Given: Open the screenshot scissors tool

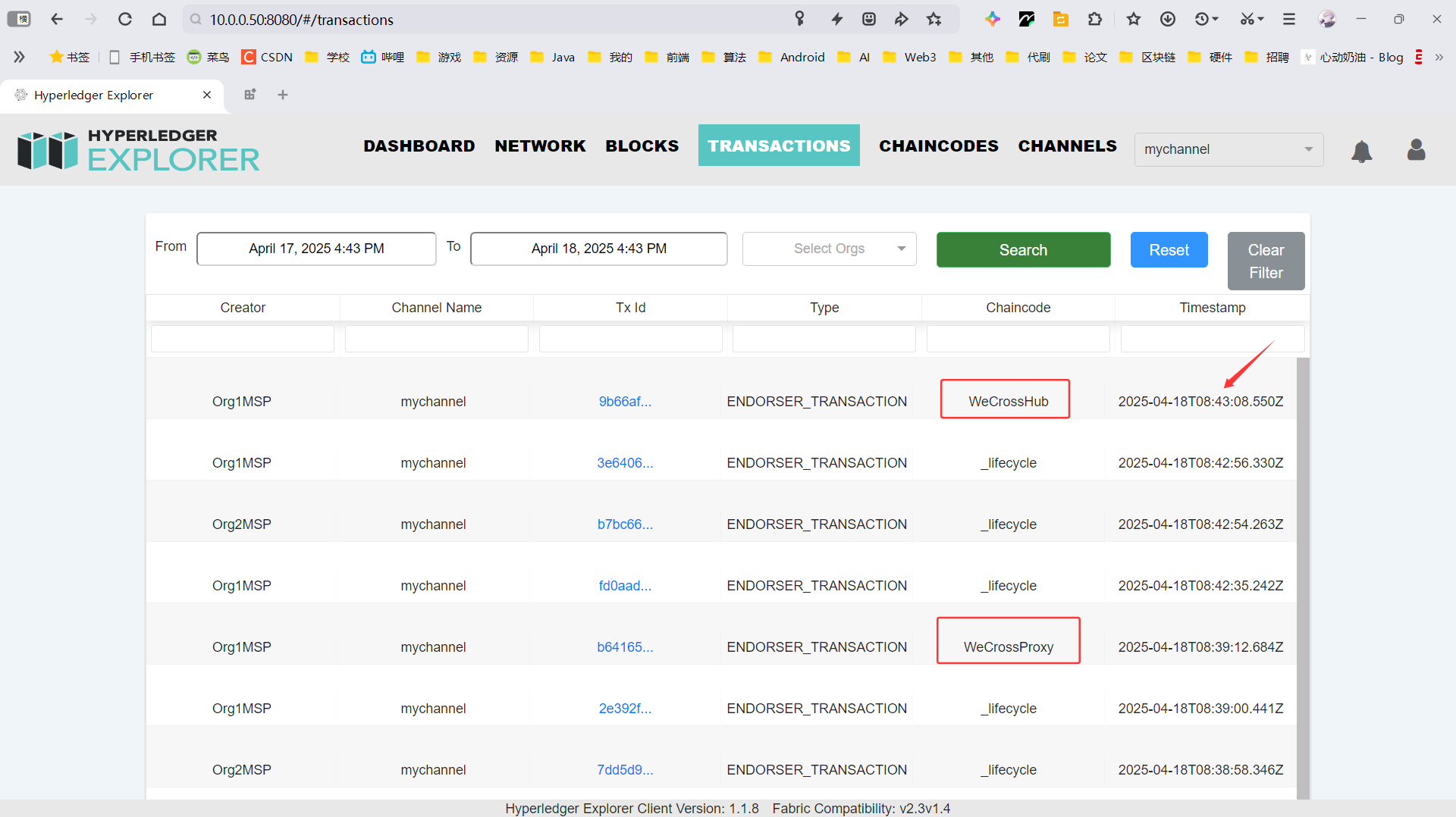Looking at the screenshot, I should [x=1247, y=19].
